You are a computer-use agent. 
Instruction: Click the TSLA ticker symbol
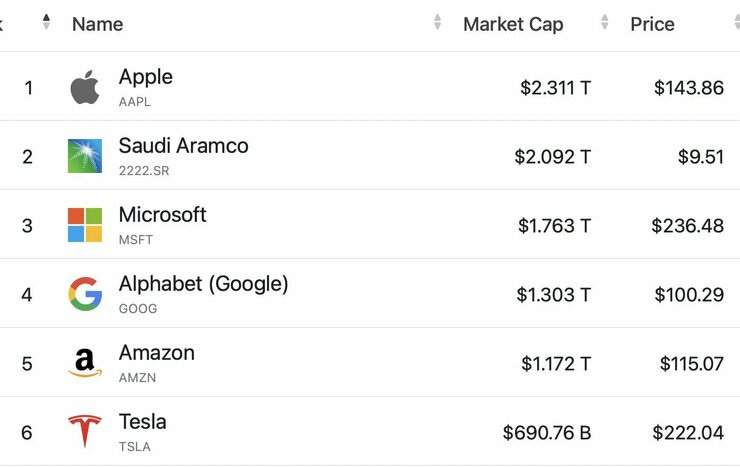click(135, 446)
